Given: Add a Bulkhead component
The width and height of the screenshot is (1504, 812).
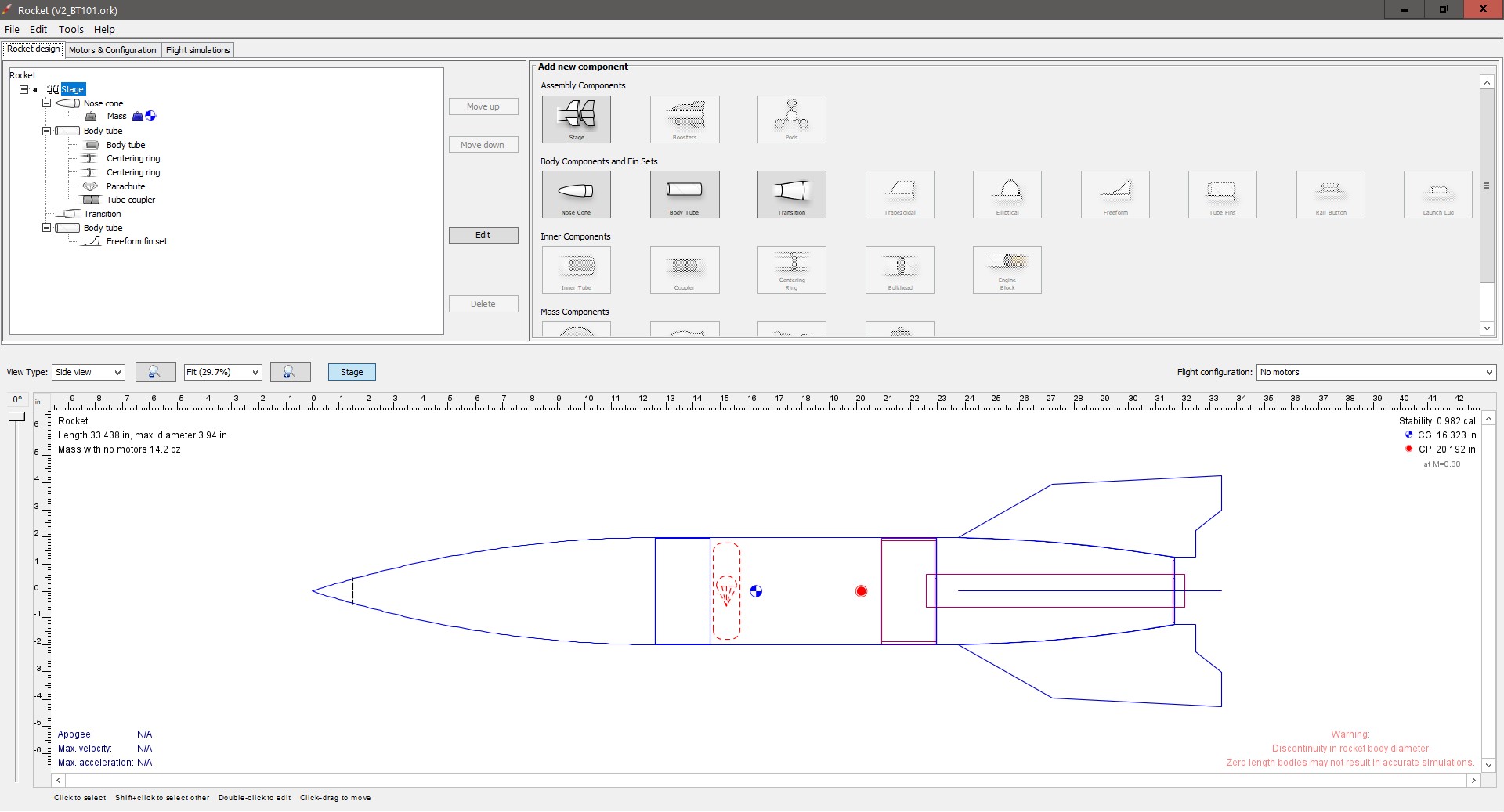Looking at the screenshot, I should click(x=899, y=269).
